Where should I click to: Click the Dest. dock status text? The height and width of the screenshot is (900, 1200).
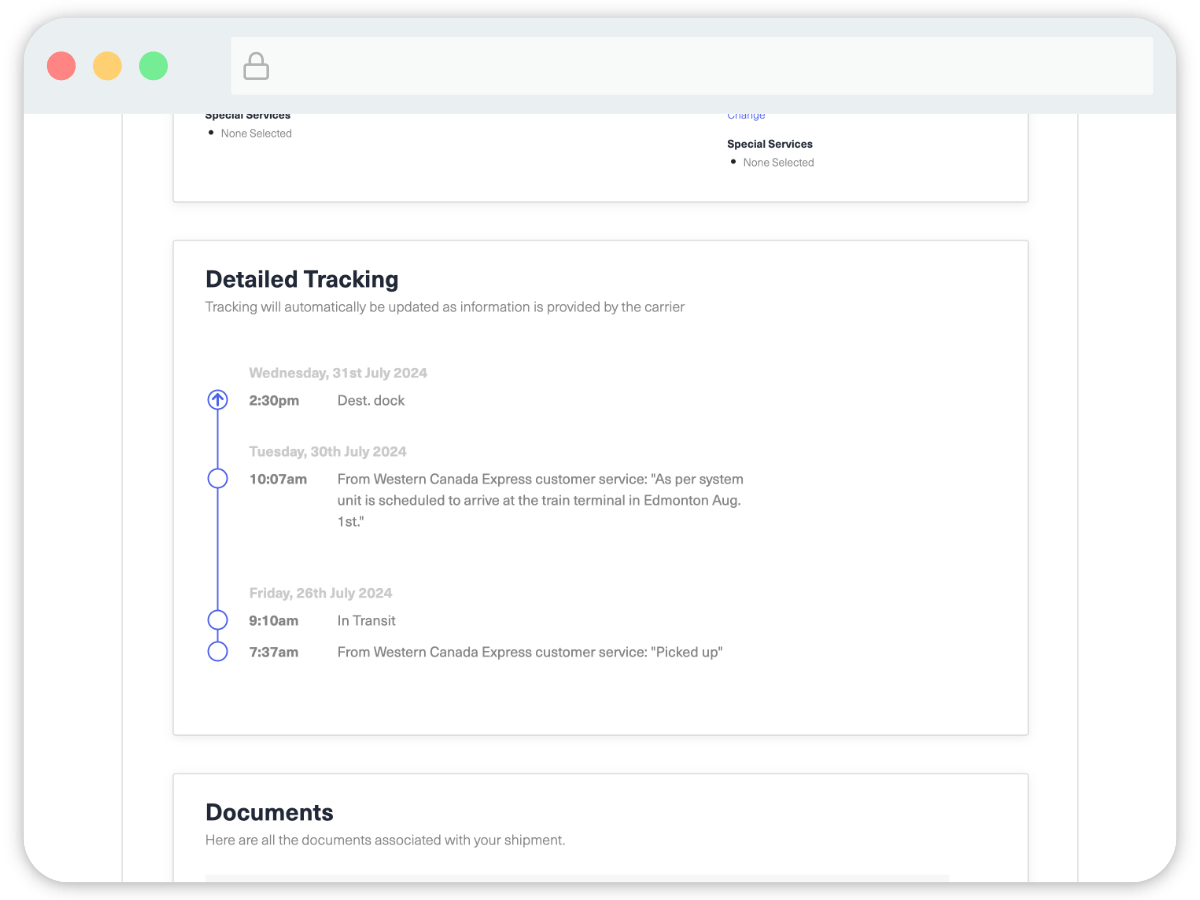[371, 400]
